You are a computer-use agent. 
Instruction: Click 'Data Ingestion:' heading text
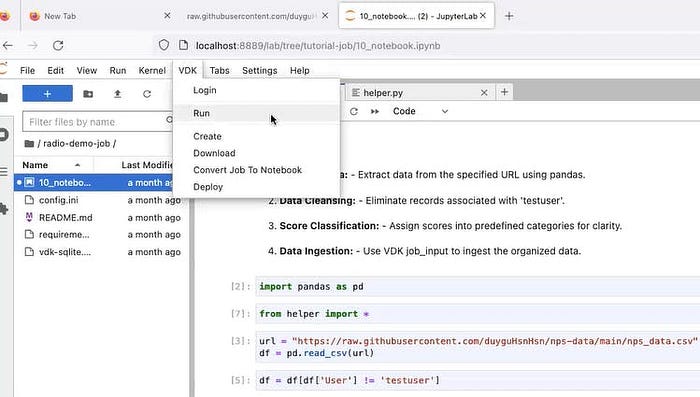[316, 251]
